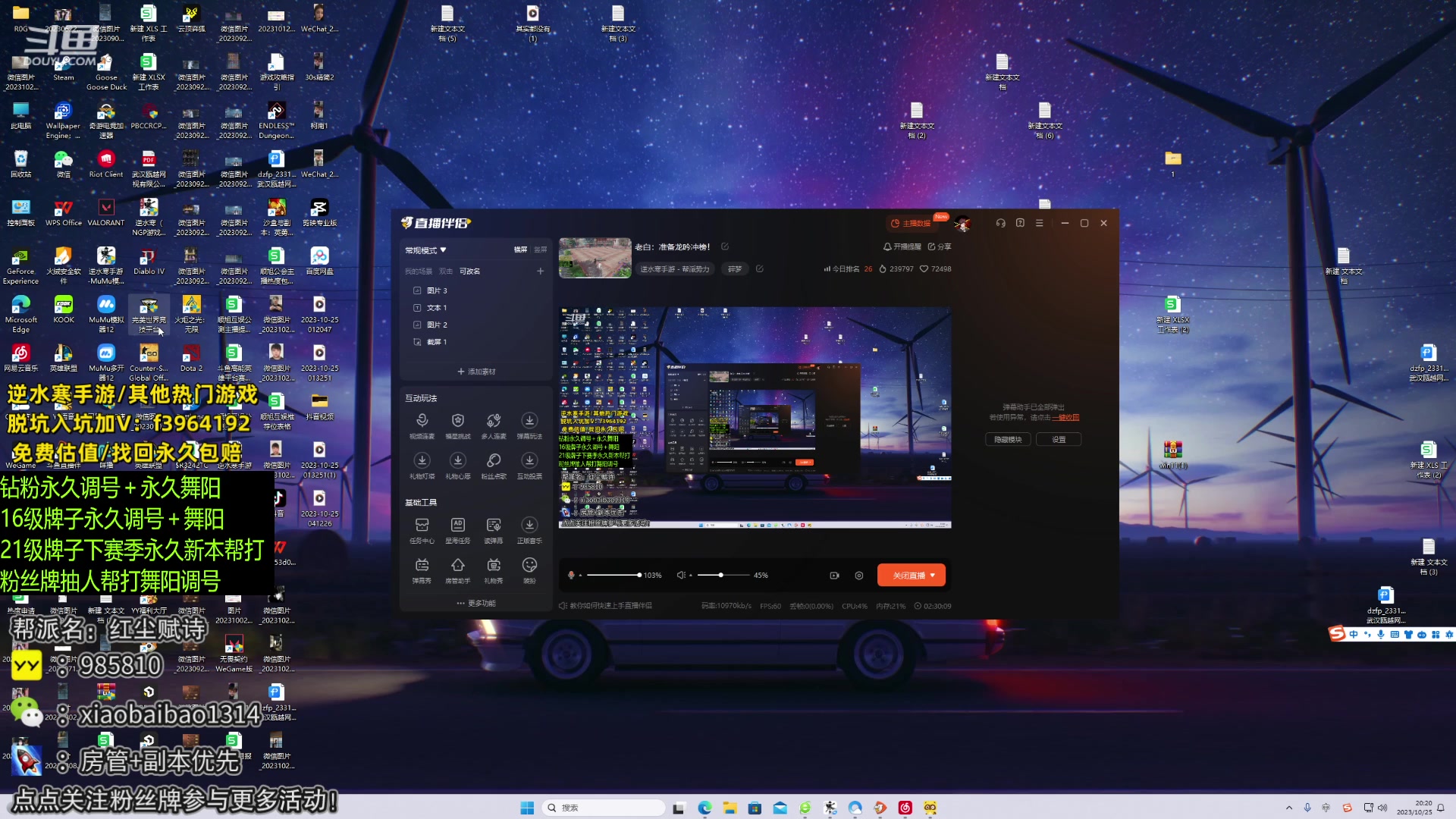
Task: Click the 隐藏模块 hide module button
Action: (x=1008, y=440)
